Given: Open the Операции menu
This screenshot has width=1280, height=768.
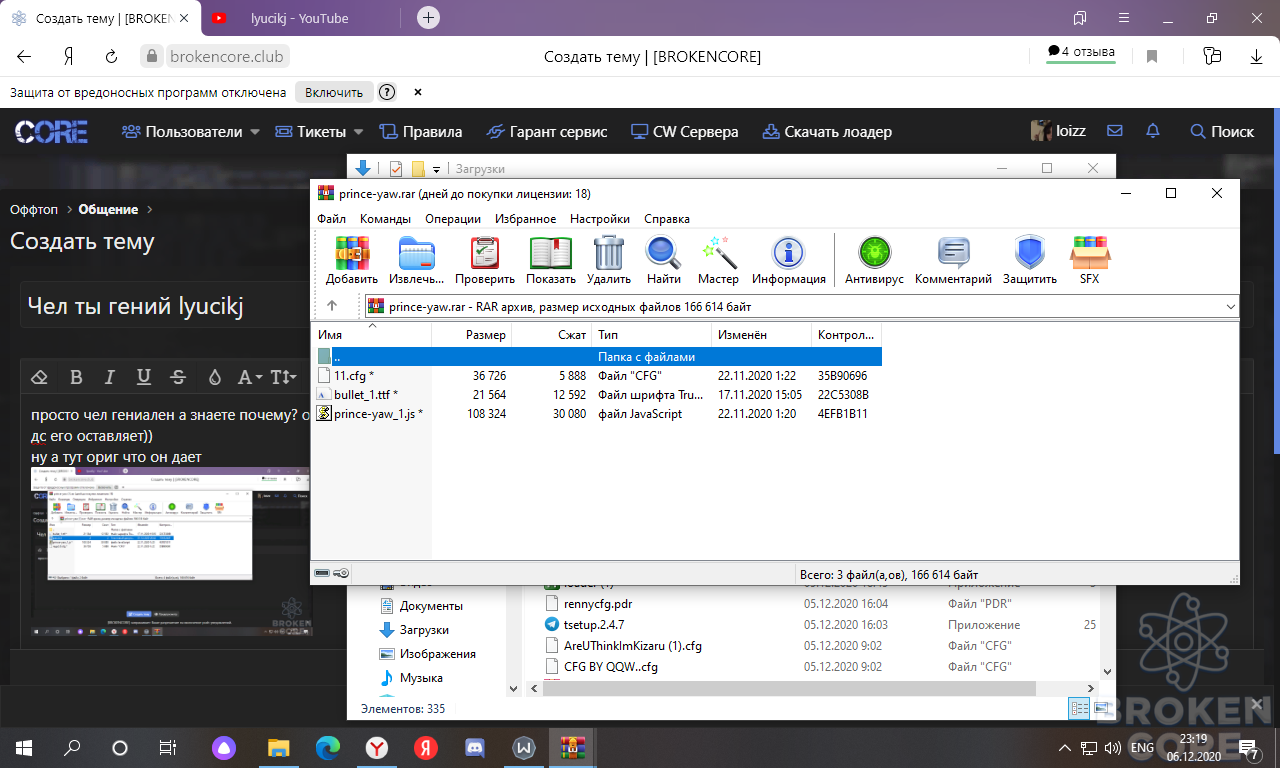Looking at the screenshot, I should (453, 218).
